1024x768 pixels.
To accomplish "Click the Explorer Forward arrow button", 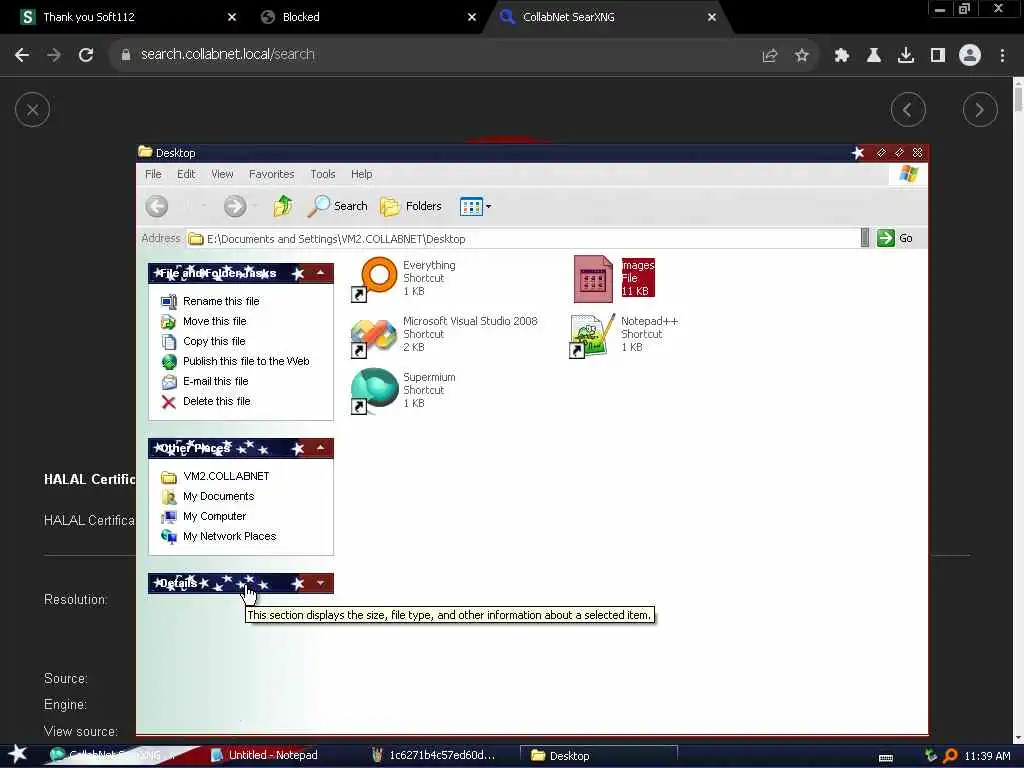I will click(234, 206).
